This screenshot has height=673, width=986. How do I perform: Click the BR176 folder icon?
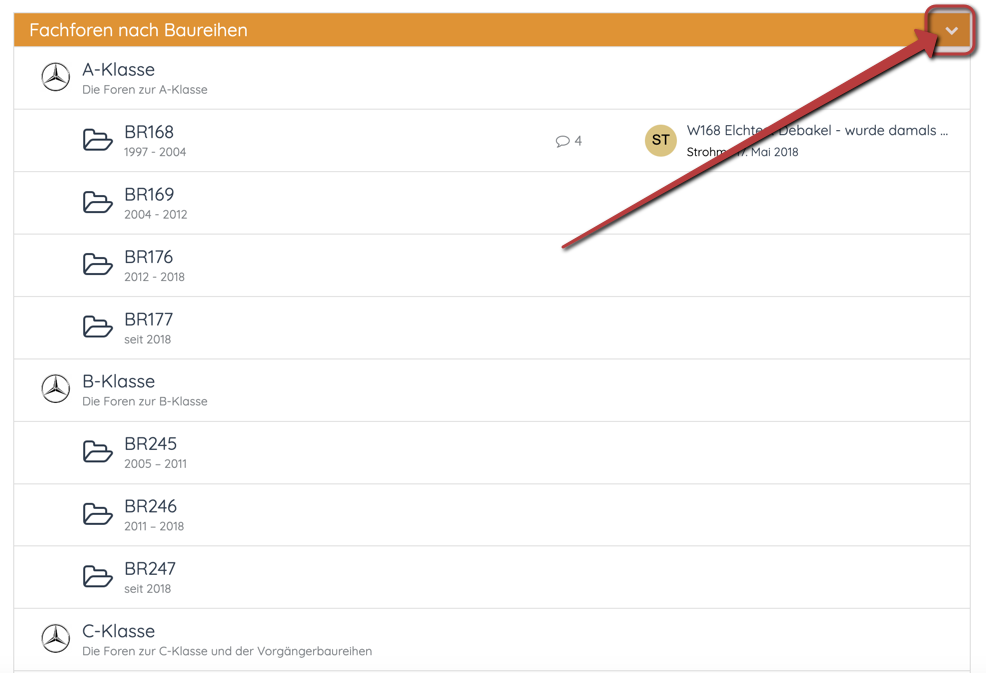[x=97, y=265]
